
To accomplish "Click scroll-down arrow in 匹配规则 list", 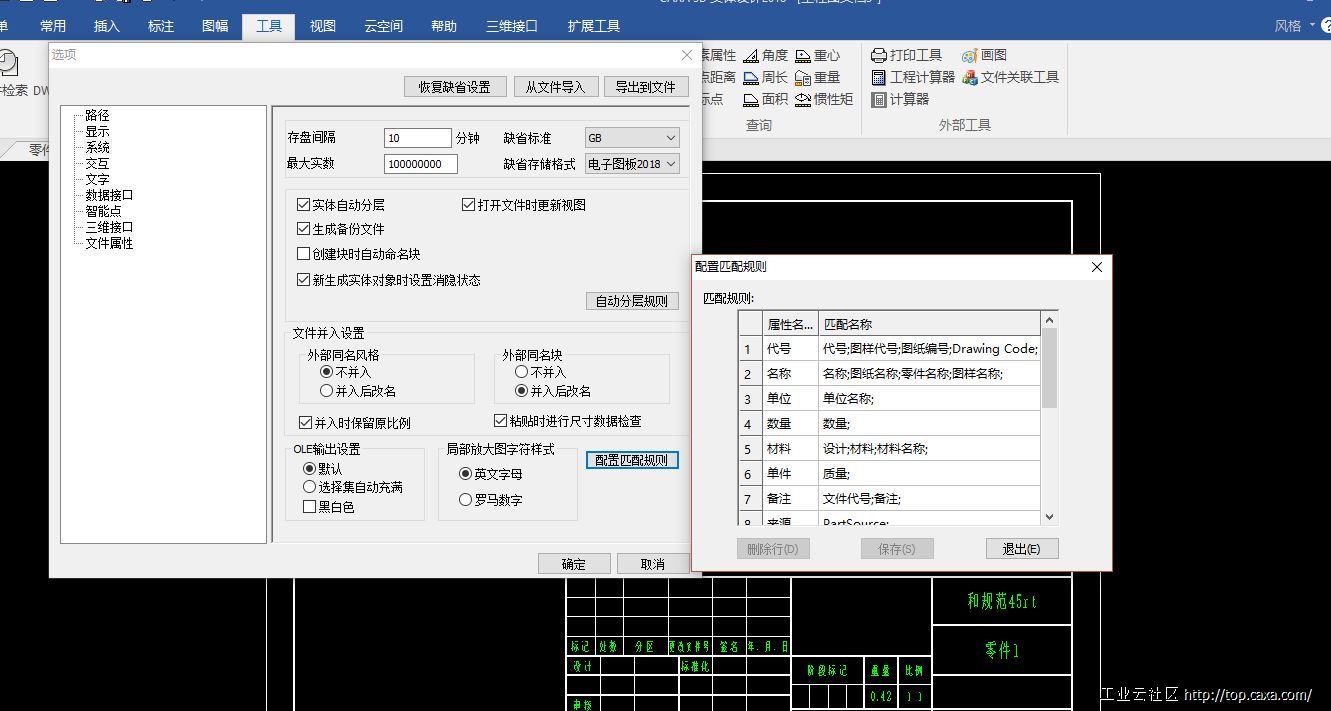I will coord(1049,517).
